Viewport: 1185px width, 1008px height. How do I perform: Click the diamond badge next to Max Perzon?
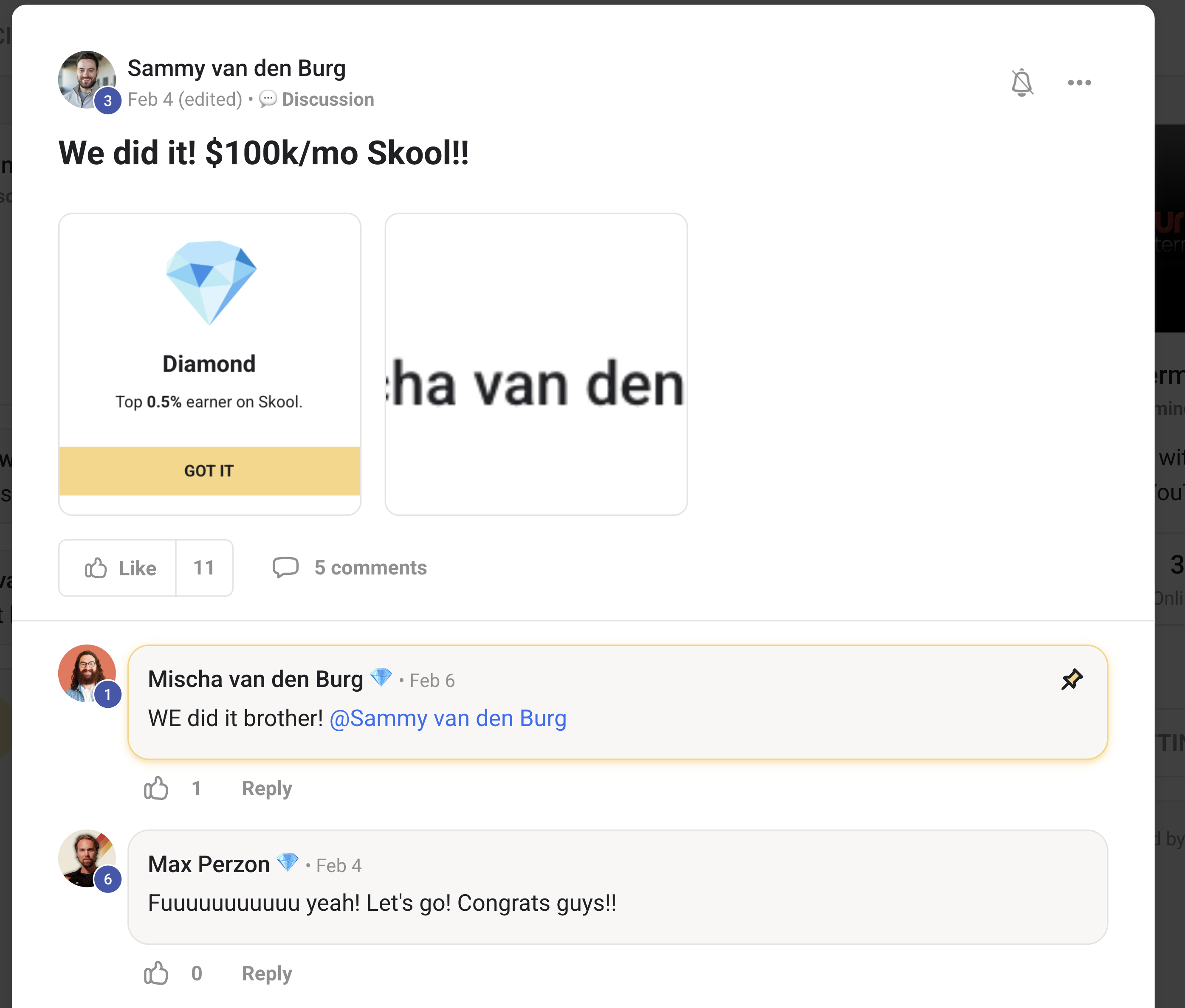tap(288, 862)
